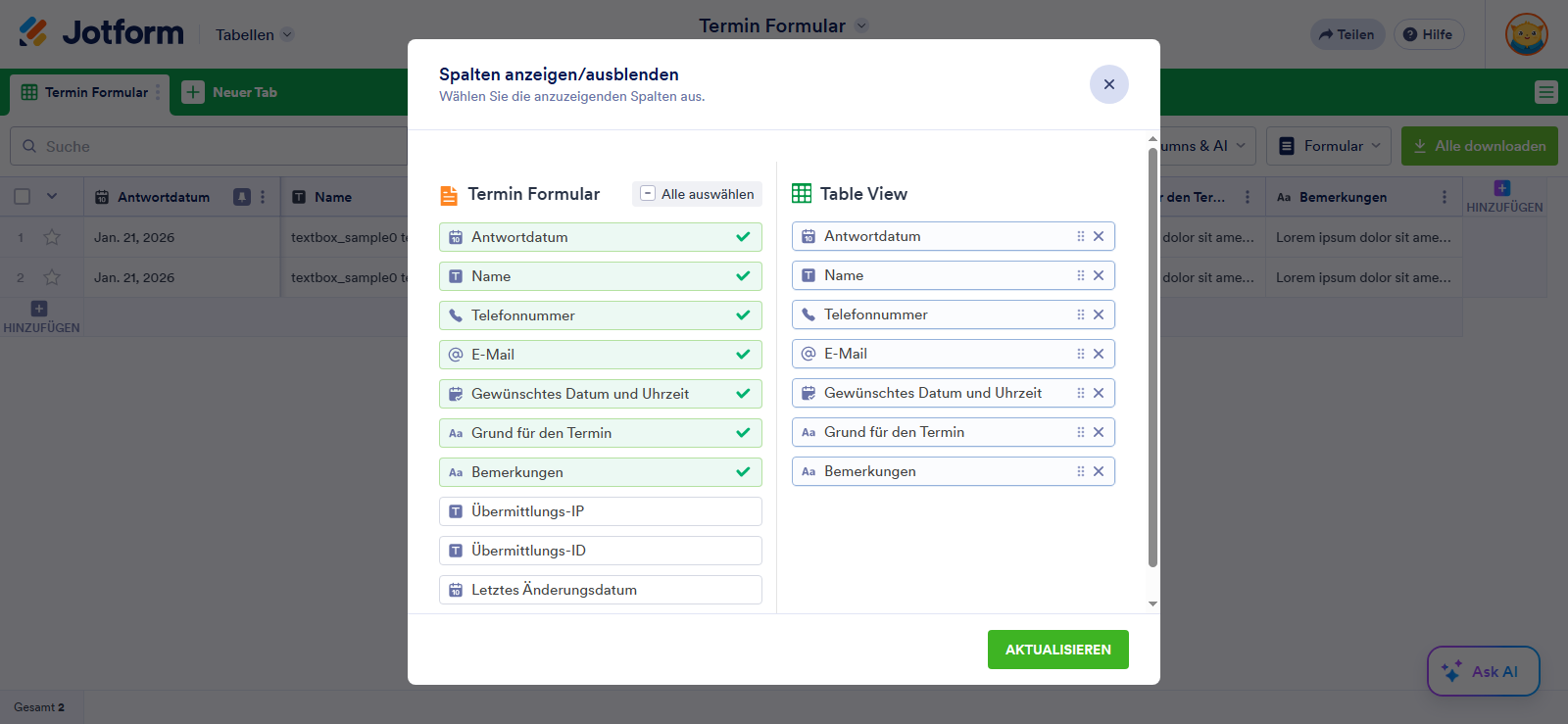Screen dimensions: 1568x724
Task: Open Ask AI assistant
Action: click(1483, 671)
